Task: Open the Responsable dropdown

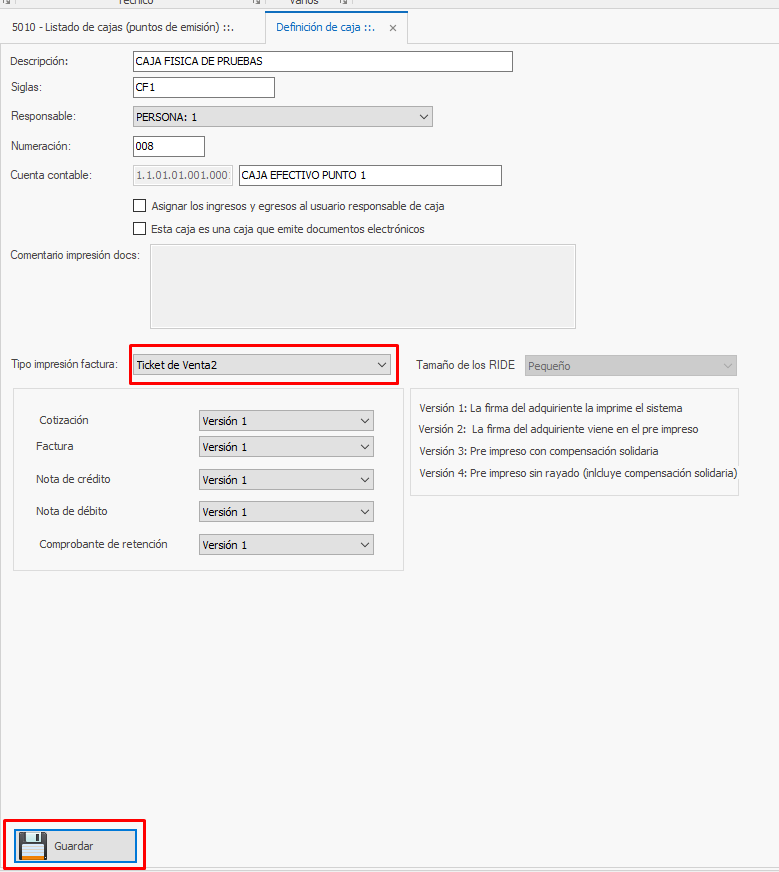Action: (282, 117)
